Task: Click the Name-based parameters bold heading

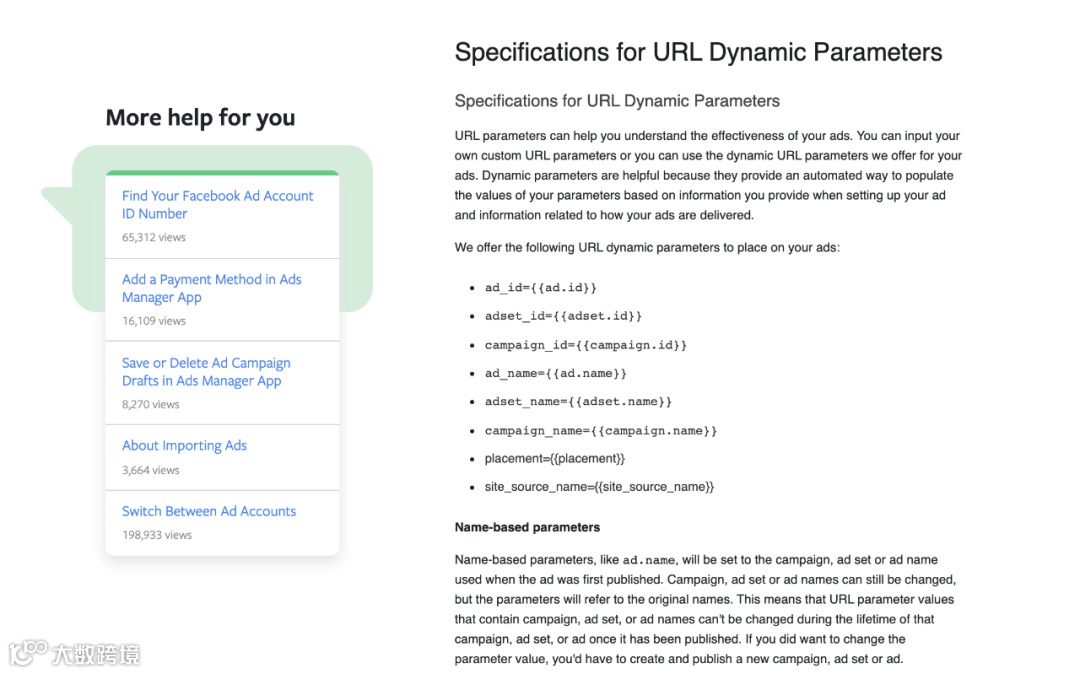Action: 527,527
